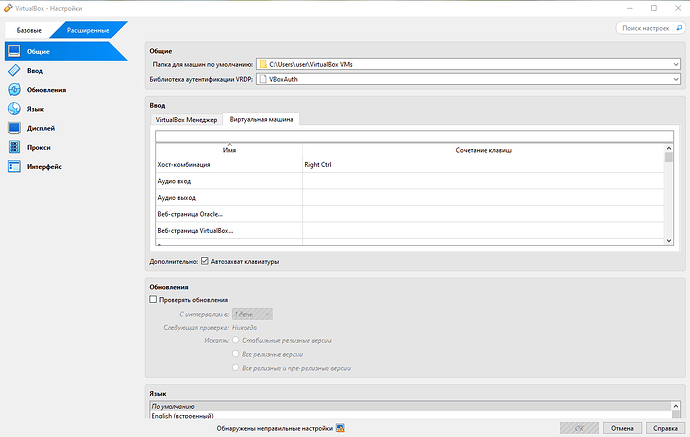Open the Обновления updates icon
This screenshot has height=437, width=690.
coord(14,89)
